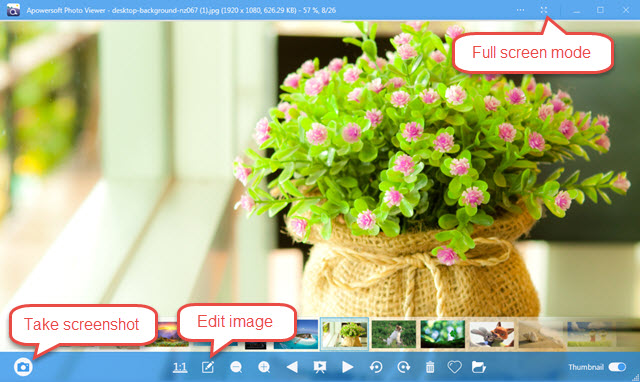Viewport: 640px width, 382px height.
Task: Open a file with the folder icon
Action: (x=479, y=367)
